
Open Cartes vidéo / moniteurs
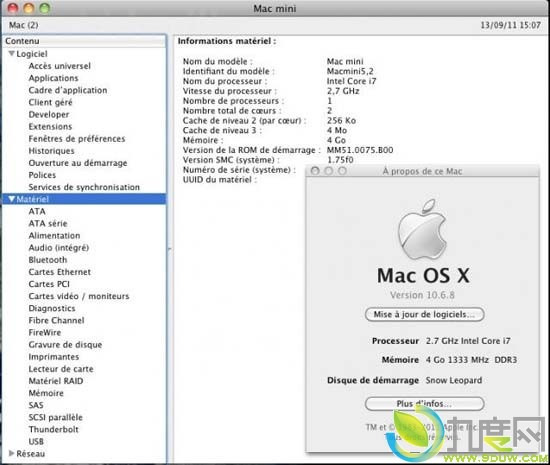click(79, 296)
